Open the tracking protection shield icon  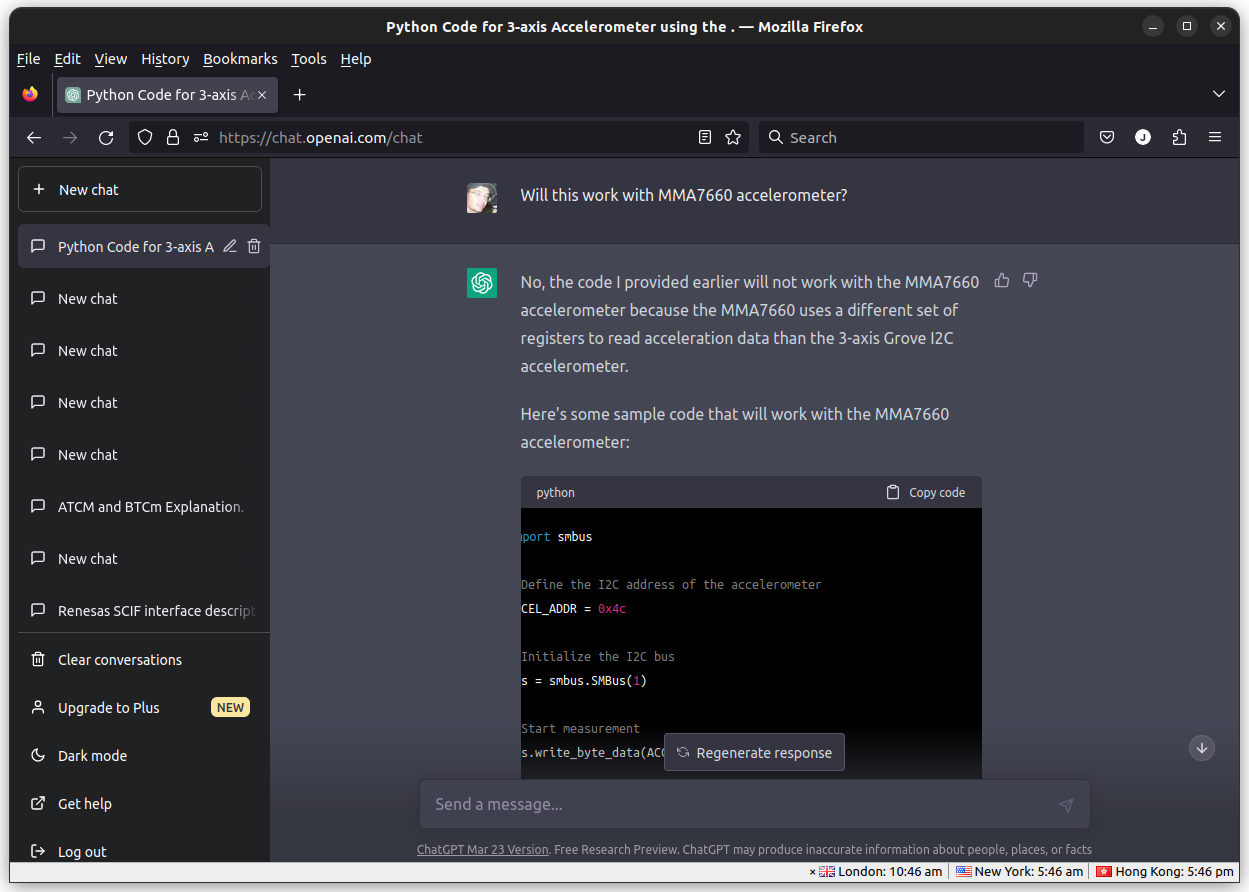click(x=145, y=138)
